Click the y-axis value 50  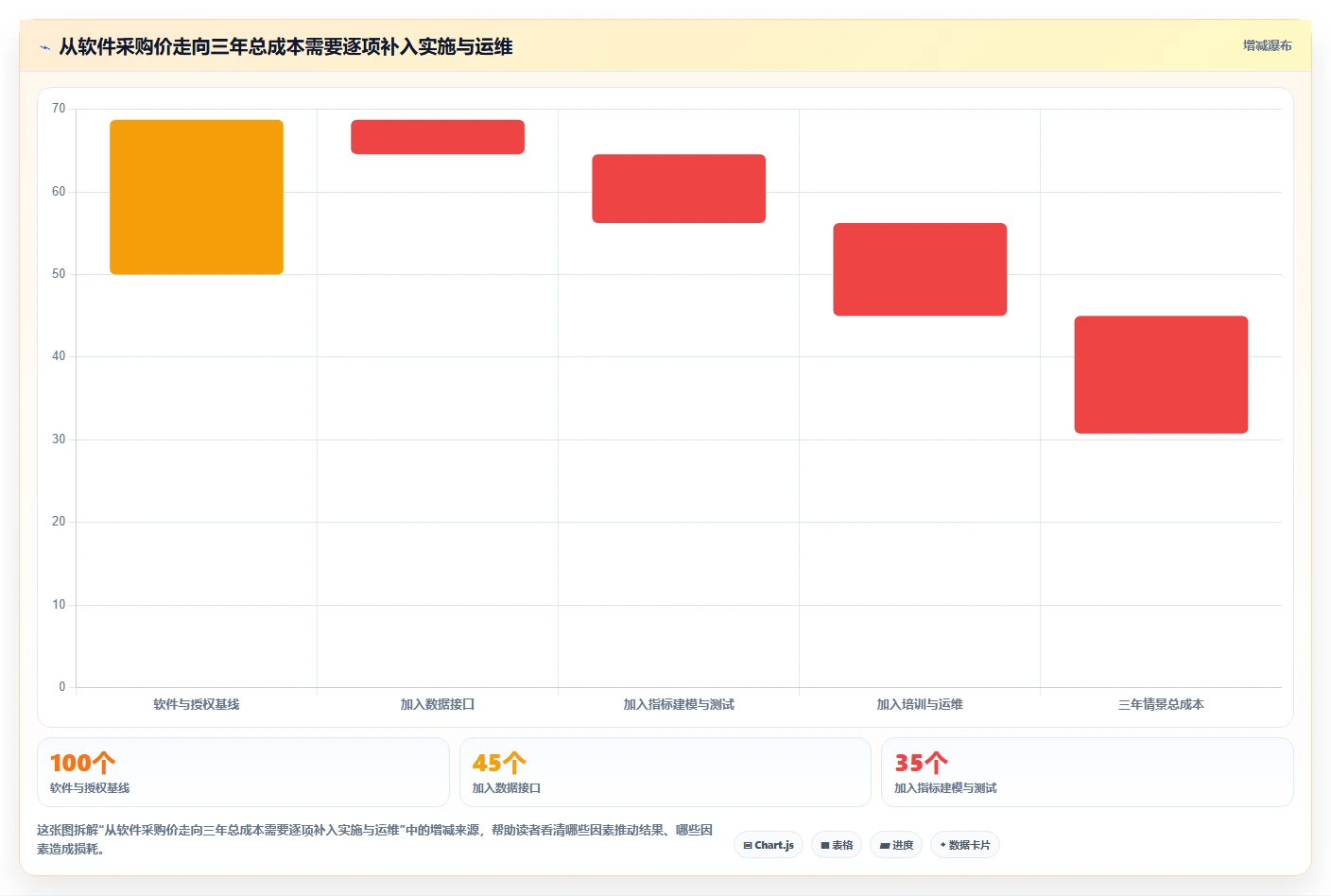pos(59,274)
